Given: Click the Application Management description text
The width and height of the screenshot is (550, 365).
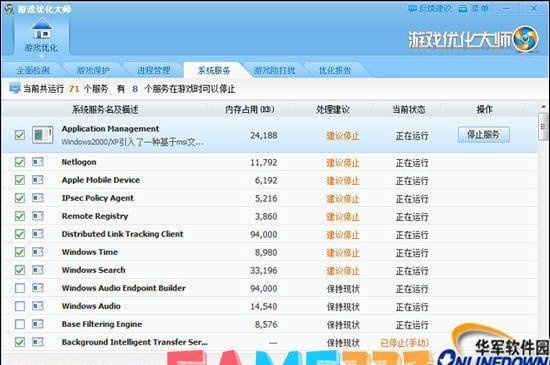Looking at the screenshot, I should point(132,142).
